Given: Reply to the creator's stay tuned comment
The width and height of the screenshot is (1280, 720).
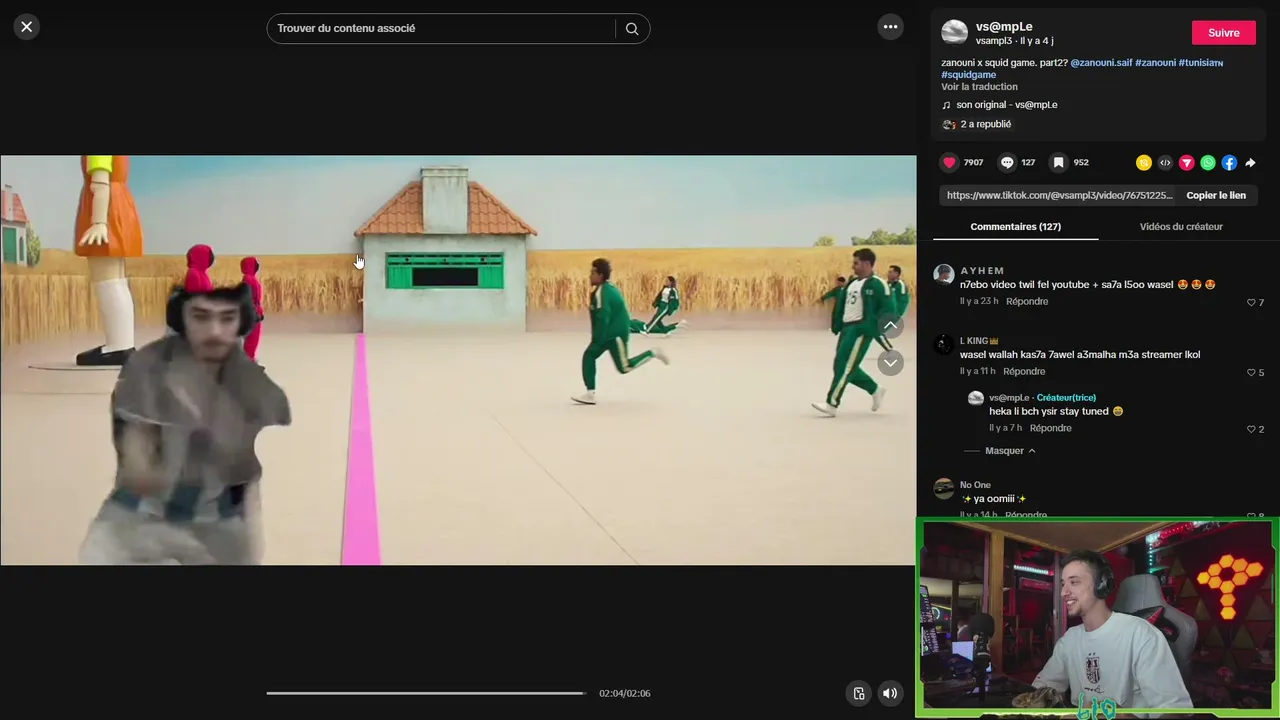Looking at the screenshot, I should pyautogui.click(x=1050, y=428).
